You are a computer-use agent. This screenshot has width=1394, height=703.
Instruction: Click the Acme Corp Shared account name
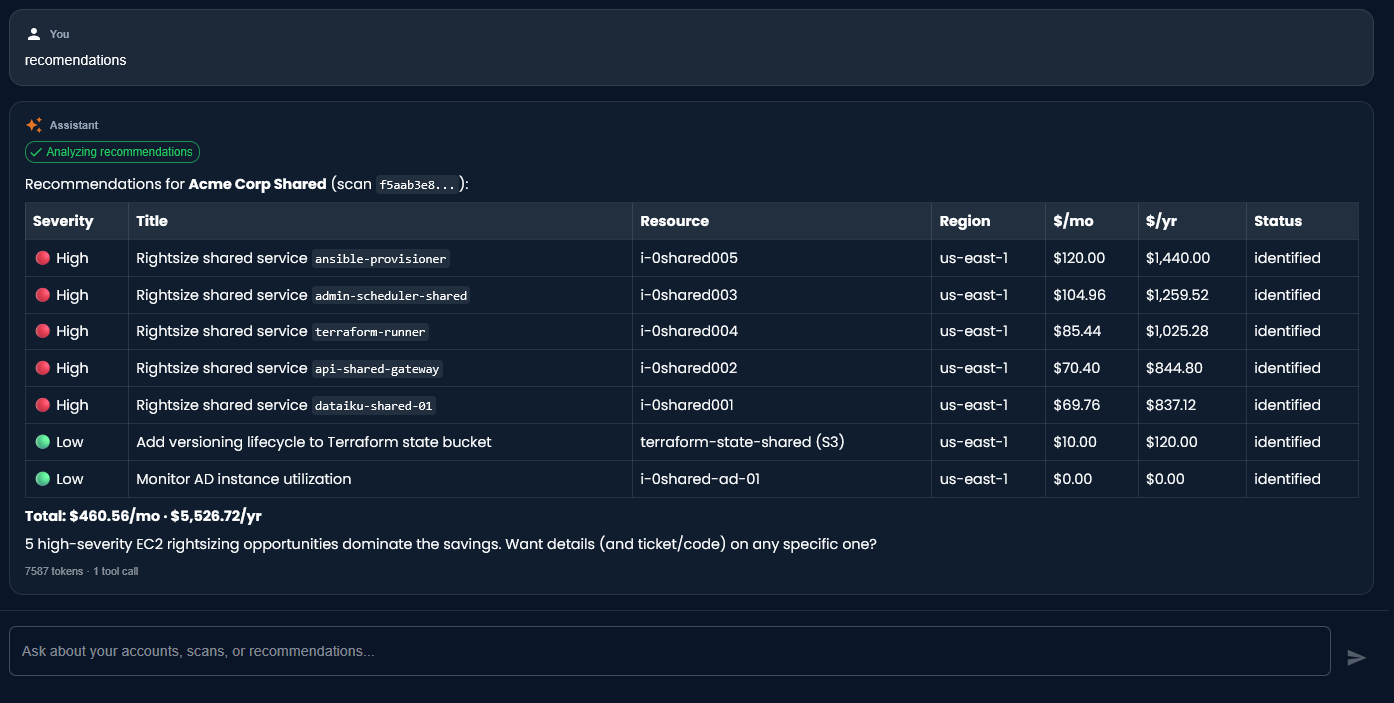click(257, 184)
